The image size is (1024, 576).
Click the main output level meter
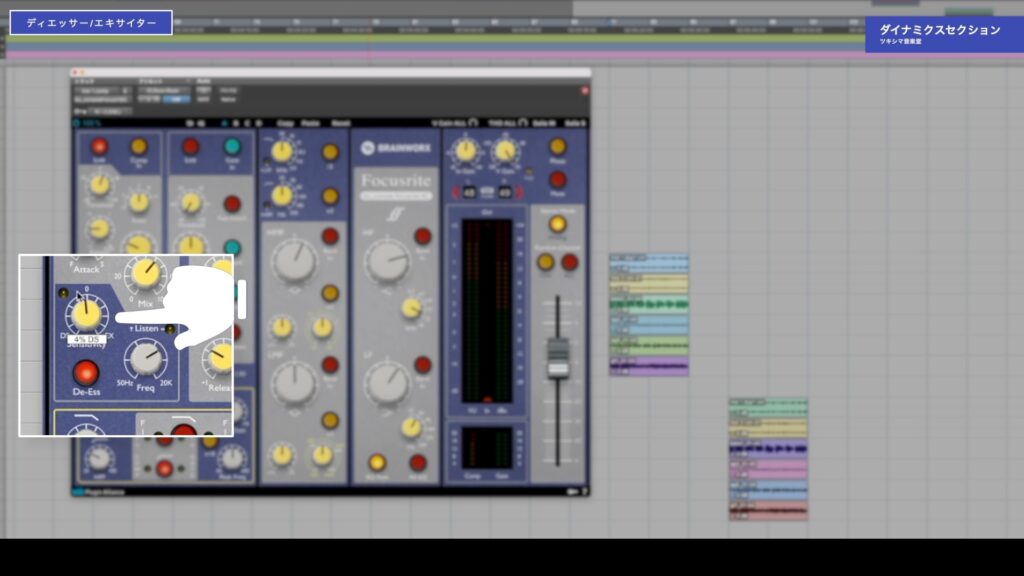point(487,310)
